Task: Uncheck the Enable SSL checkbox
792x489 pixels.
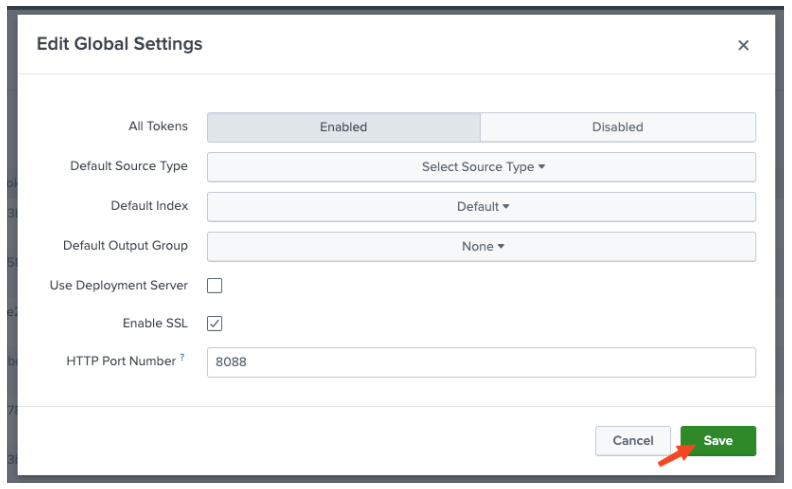Action: (215, 323)
